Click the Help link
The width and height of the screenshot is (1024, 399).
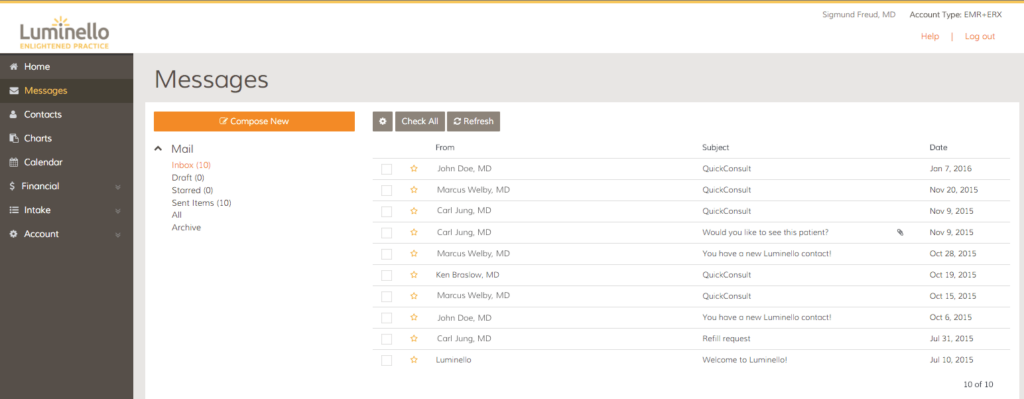click(x=930, y=37)
